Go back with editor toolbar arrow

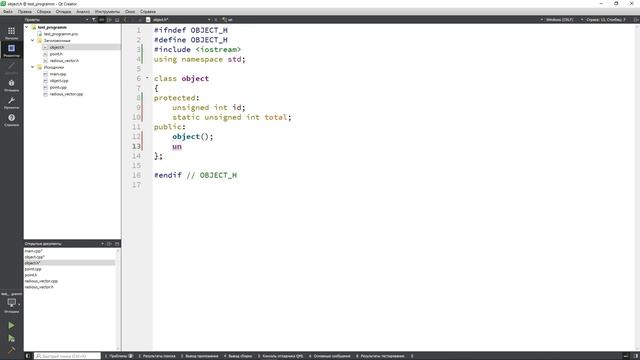(125, 20)
